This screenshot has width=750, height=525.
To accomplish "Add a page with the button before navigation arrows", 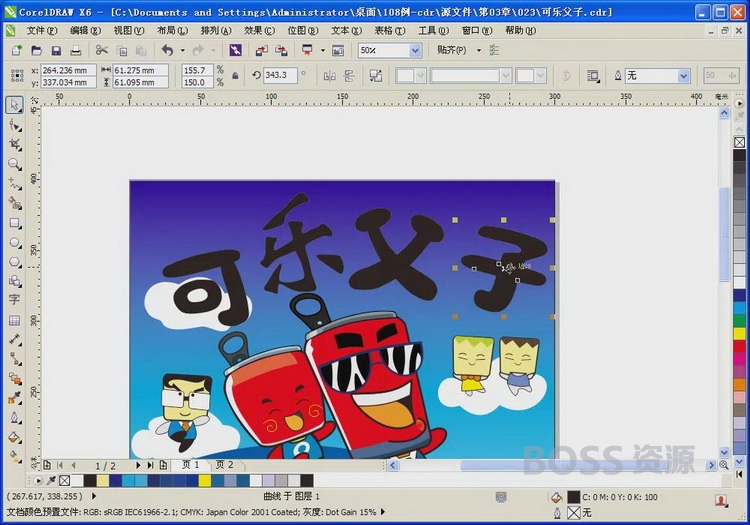I will pyautogui.click(x=47, y=465).
